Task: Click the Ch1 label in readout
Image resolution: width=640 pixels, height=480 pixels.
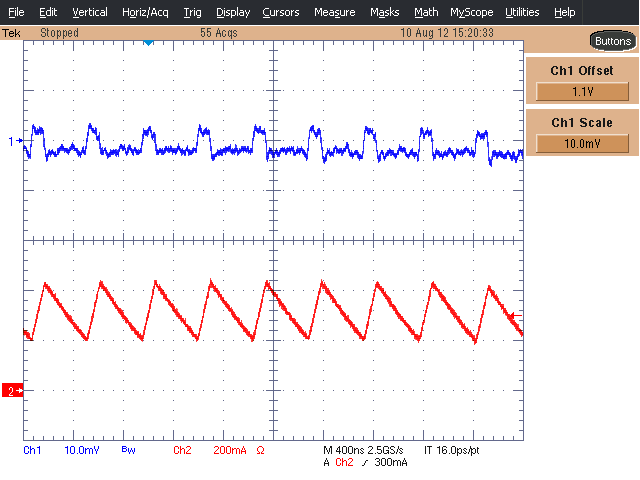Action: pyautogui.click(x=32, y=450)
